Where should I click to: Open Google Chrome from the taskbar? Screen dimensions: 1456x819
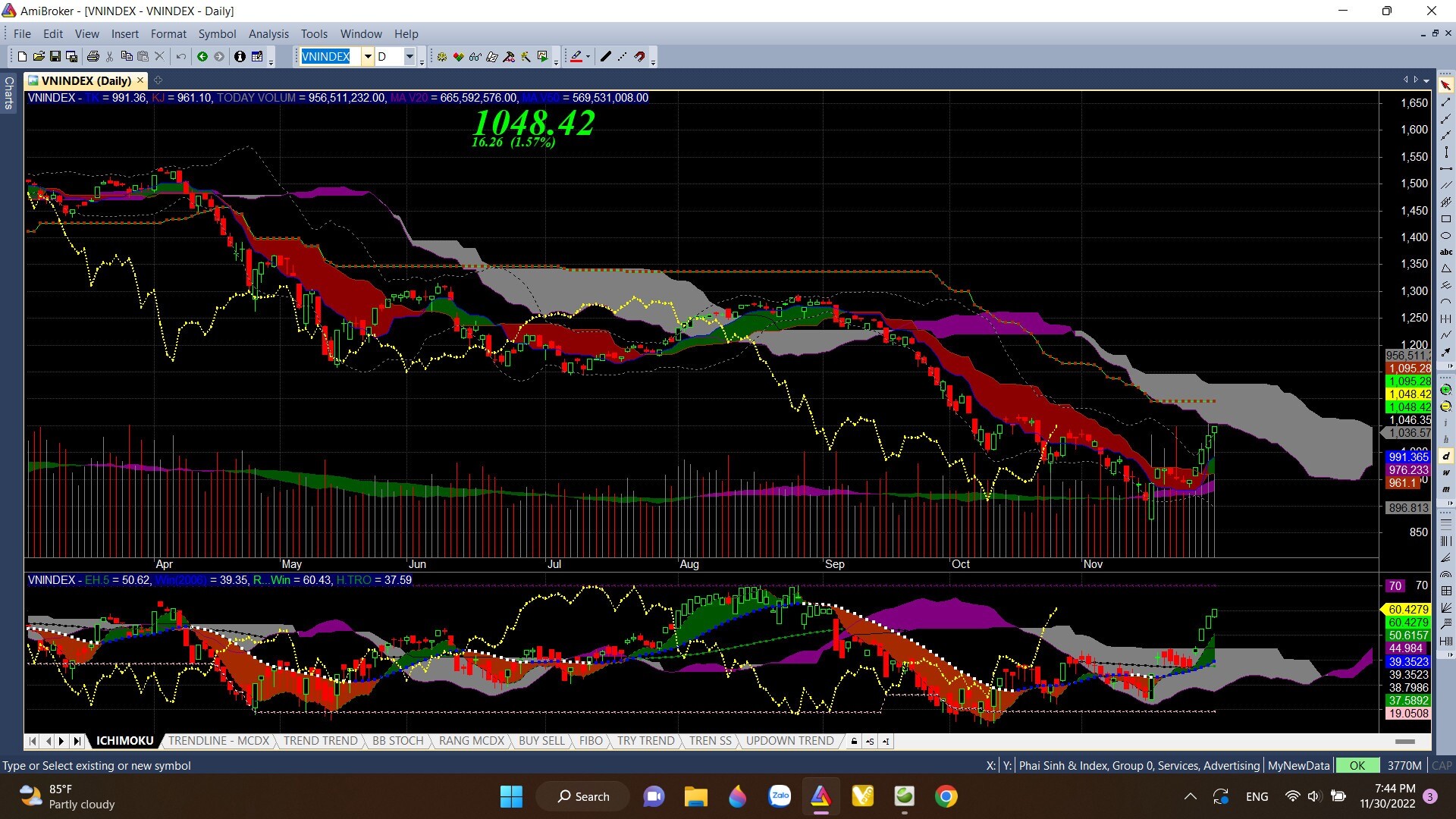(x=946, y=796)
